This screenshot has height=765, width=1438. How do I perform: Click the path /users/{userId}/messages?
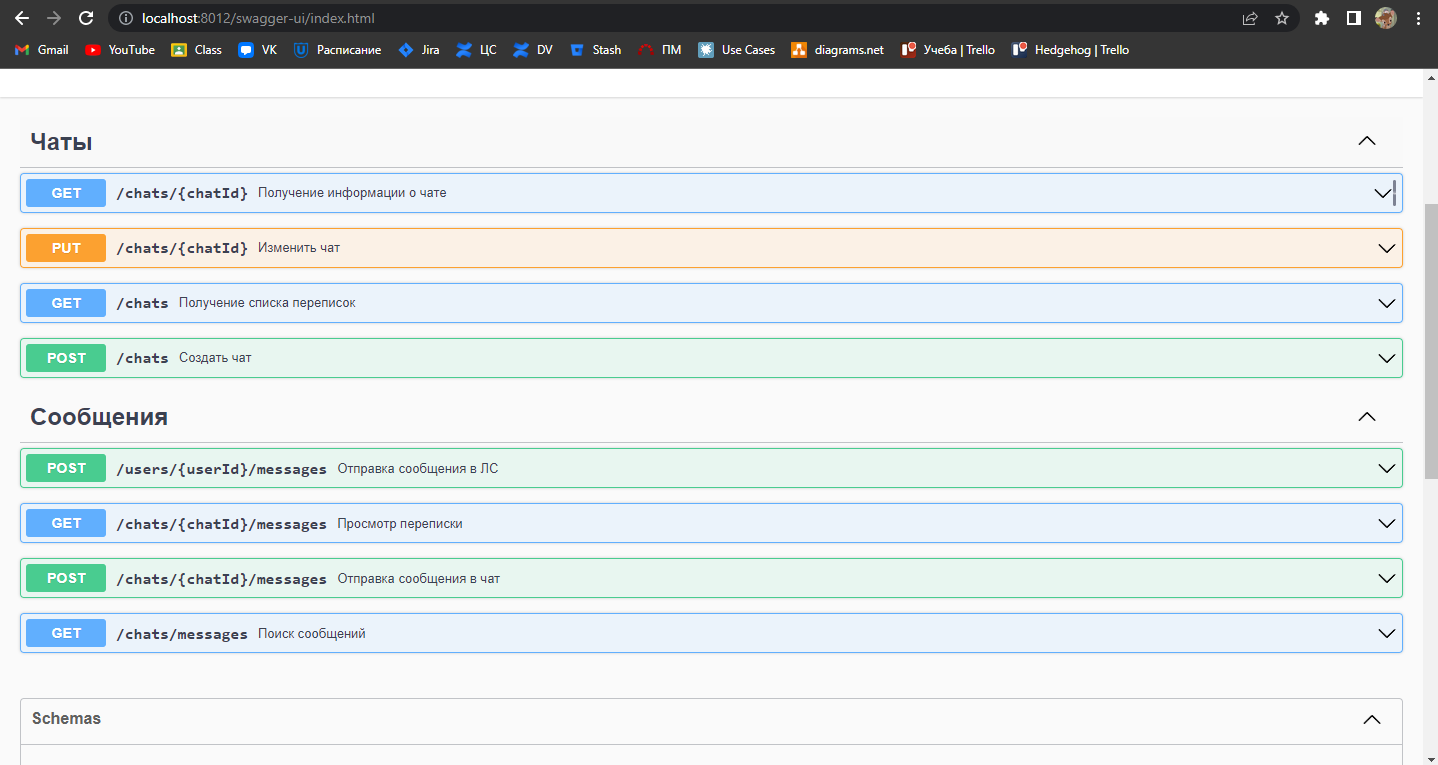pyautogui.click(x=222, y=469)
